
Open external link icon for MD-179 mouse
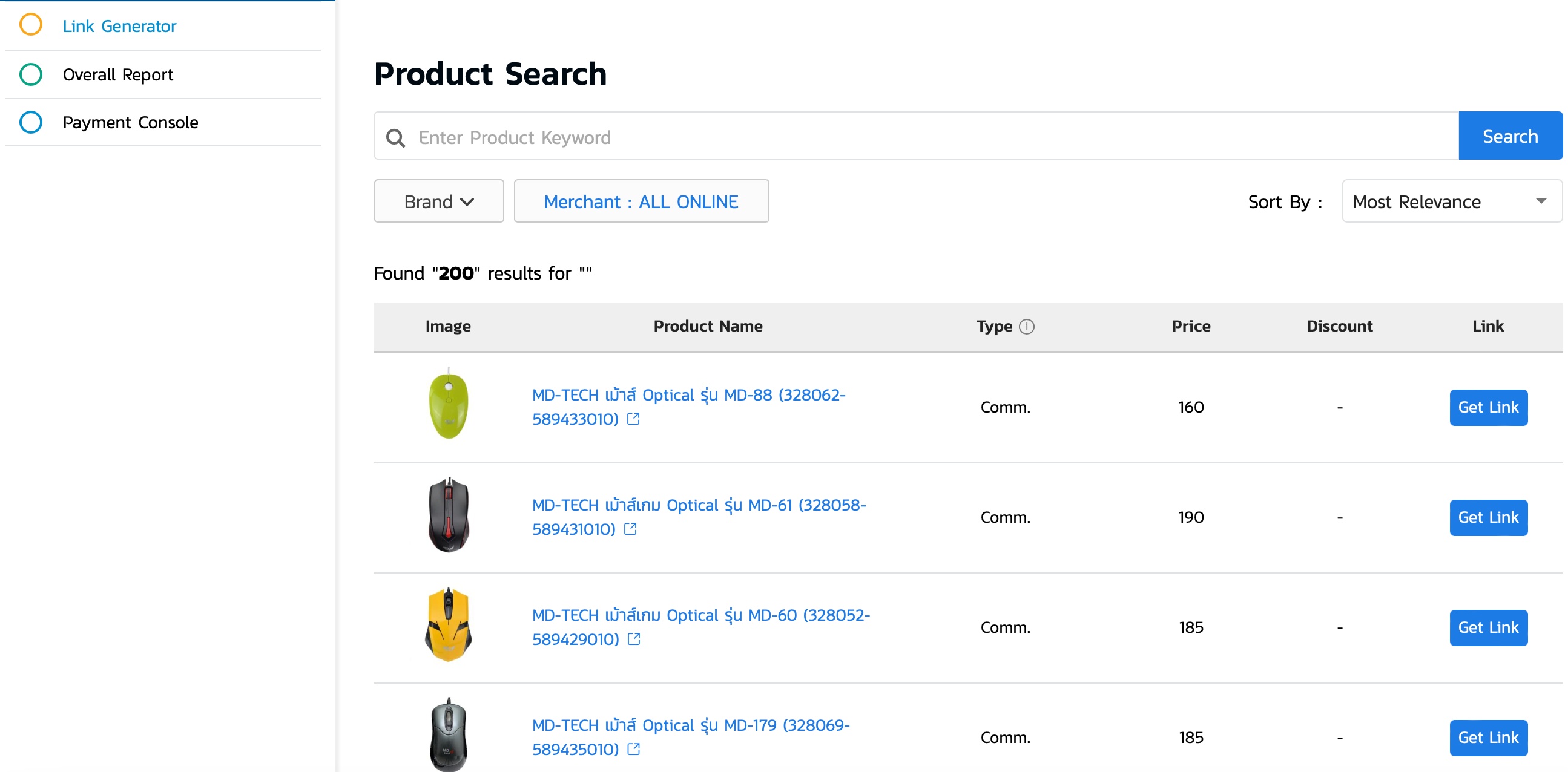click(x=633, y=749)
